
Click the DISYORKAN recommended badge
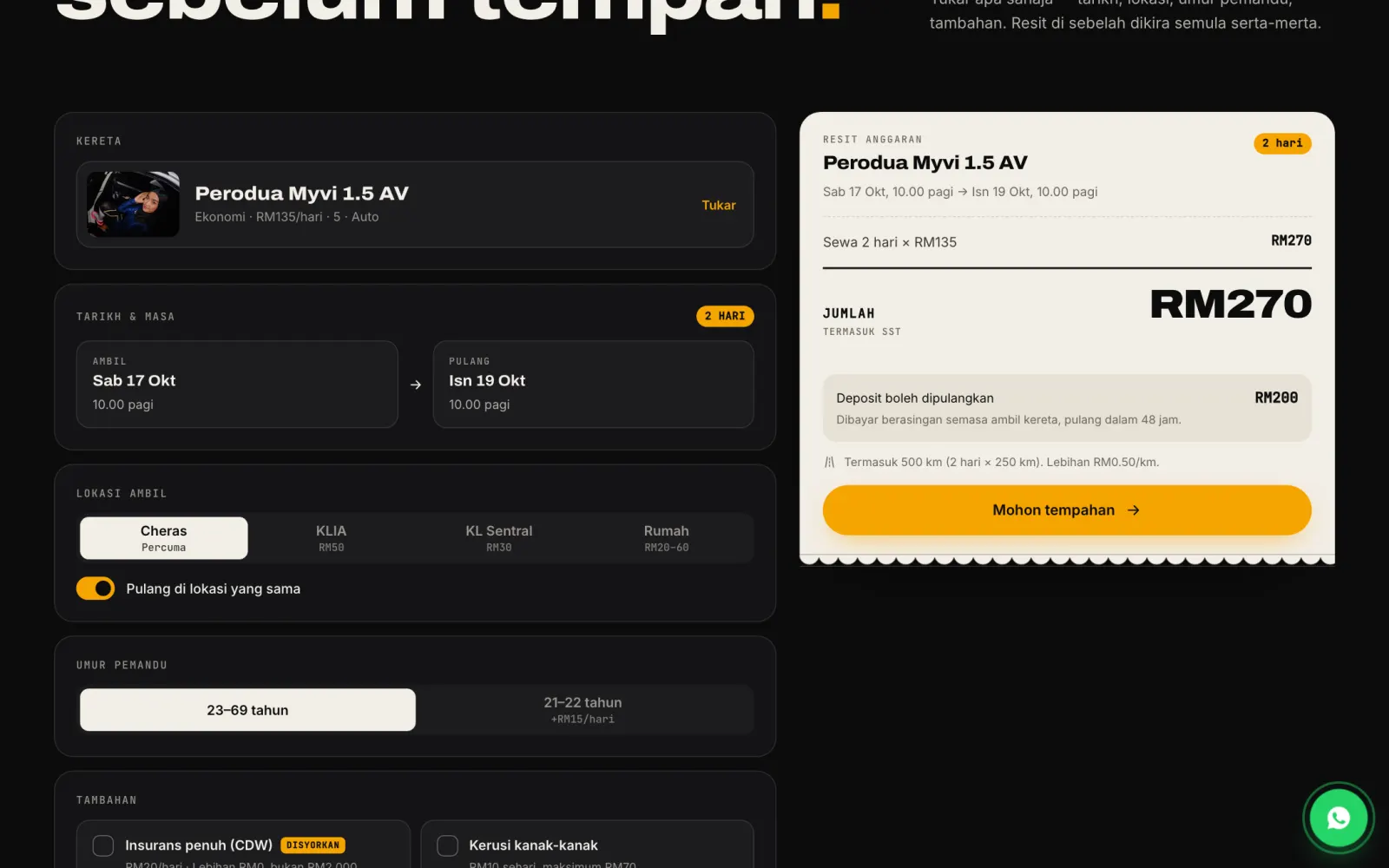(313, 845)
